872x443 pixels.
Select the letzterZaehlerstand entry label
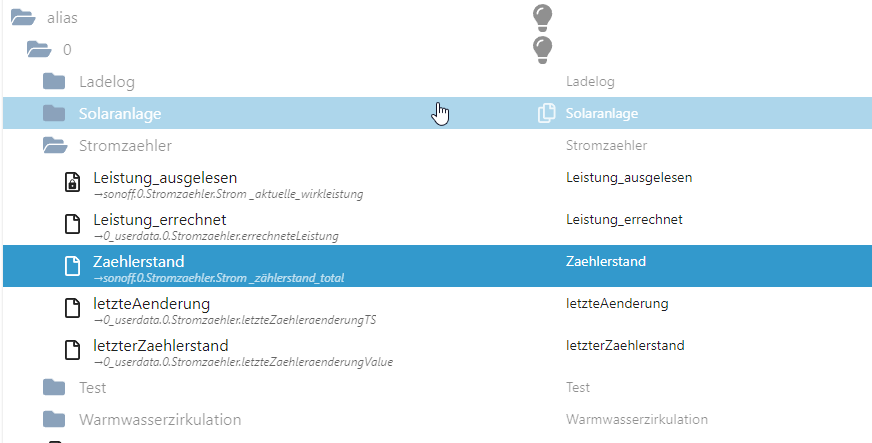tap(161, 346)
